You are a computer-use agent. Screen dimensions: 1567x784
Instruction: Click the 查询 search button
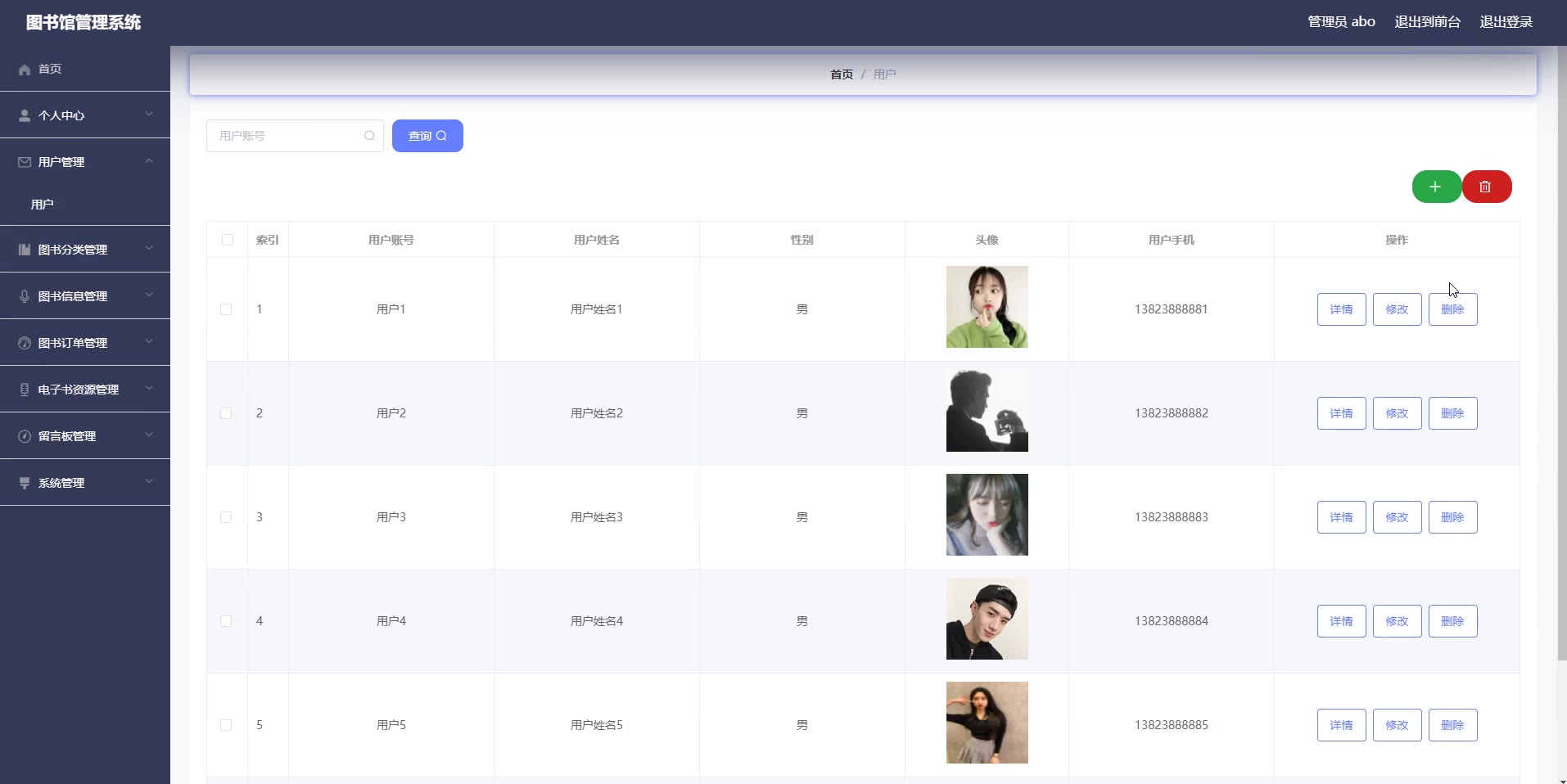point(427,136)
